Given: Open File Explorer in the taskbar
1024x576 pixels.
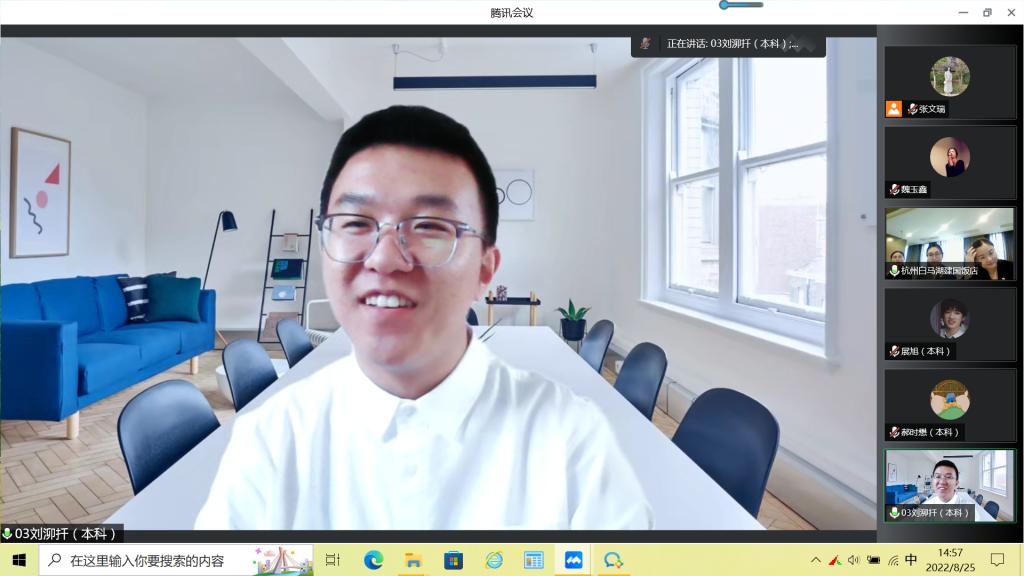Looking at the screenshot, I should (413, 560).
